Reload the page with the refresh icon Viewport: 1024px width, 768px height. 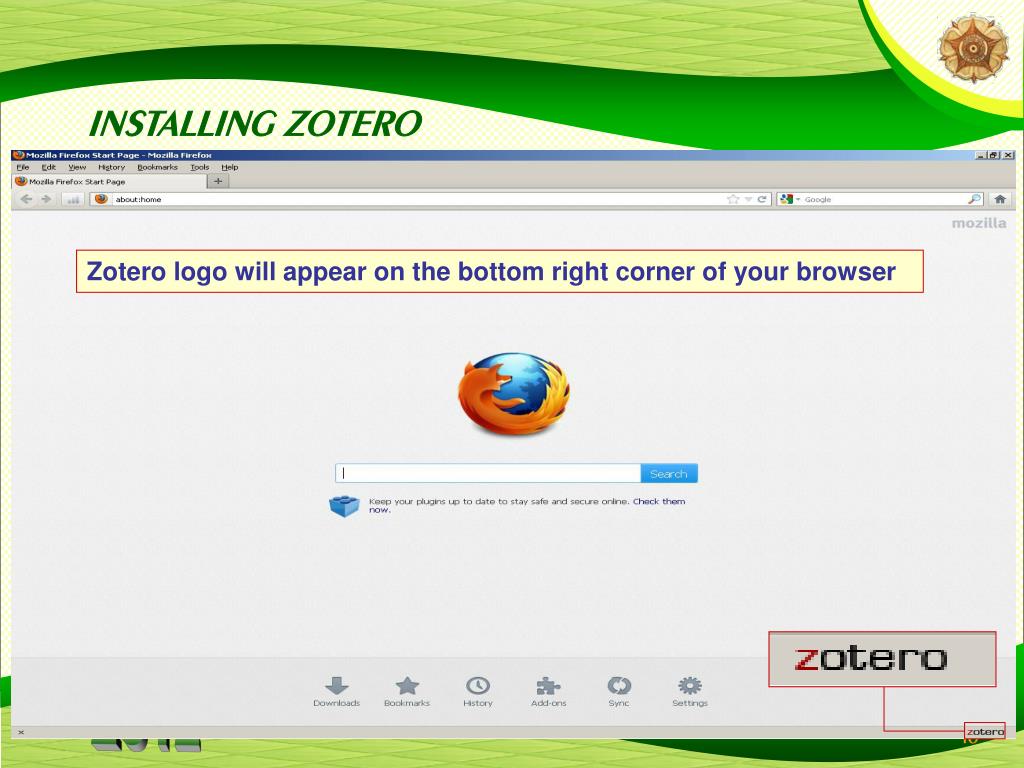coord(761,199)
